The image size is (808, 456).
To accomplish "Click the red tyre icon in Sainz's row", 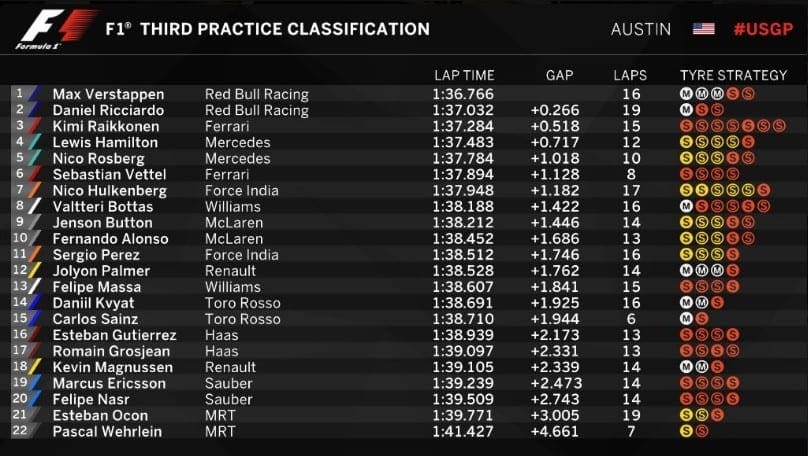I will point(701,318).
